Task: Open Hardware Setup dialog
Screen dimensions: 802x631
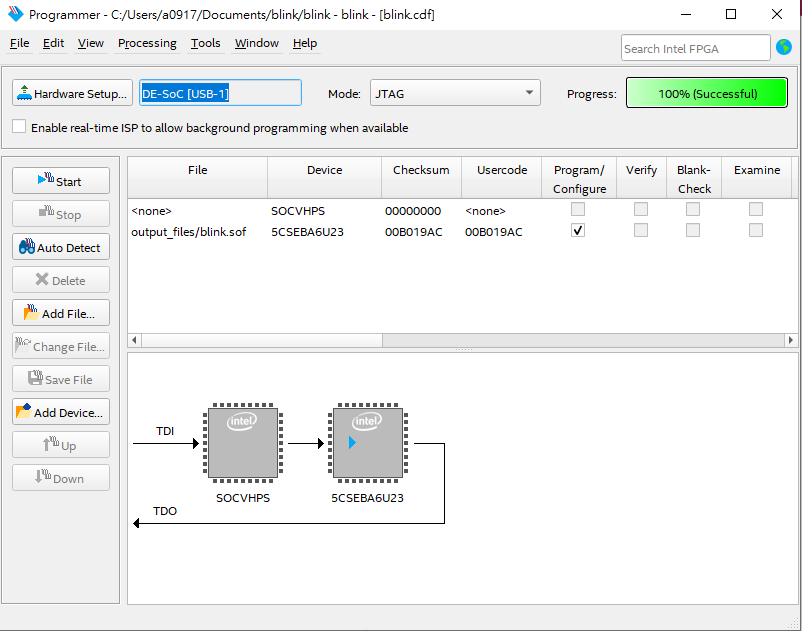Action: pos(72,94)
